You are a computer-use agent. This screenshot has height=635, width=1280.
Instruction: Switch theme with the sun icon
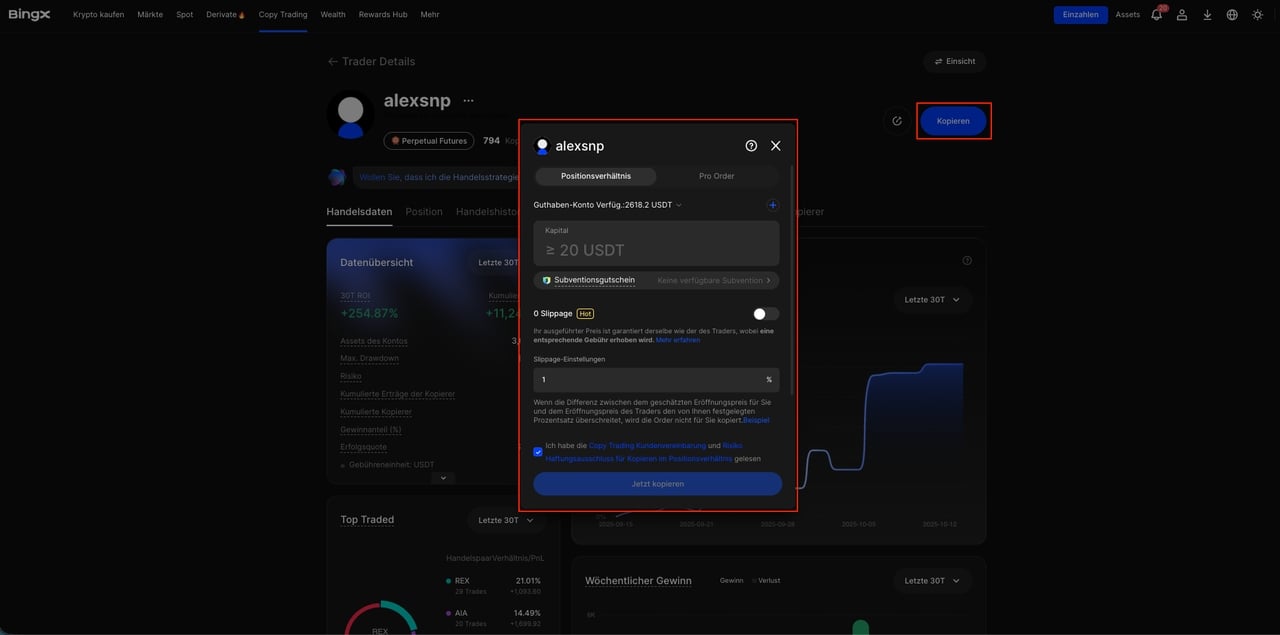tap(1257, 15)
